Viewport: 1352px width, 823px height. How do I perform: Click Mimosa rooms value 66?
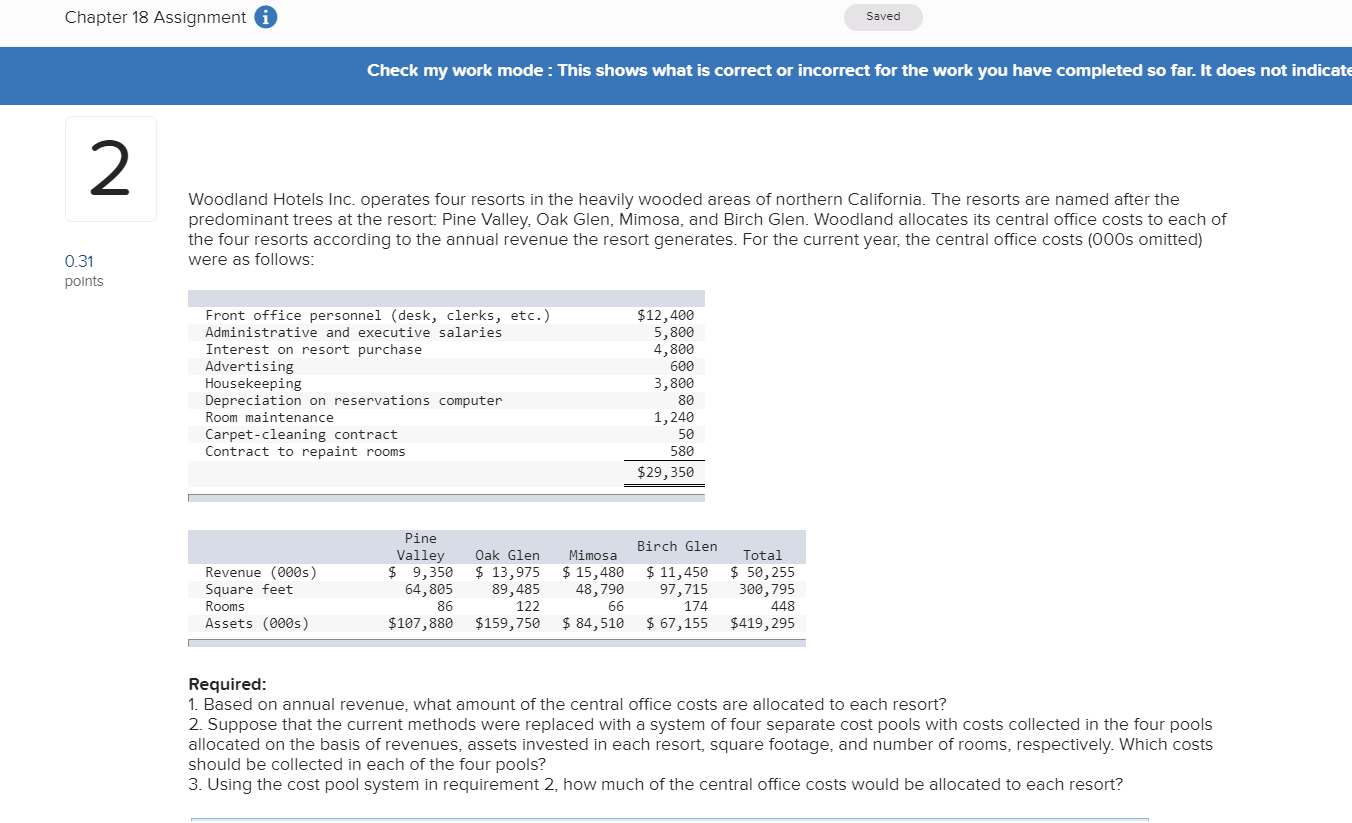tap(616, 606)
